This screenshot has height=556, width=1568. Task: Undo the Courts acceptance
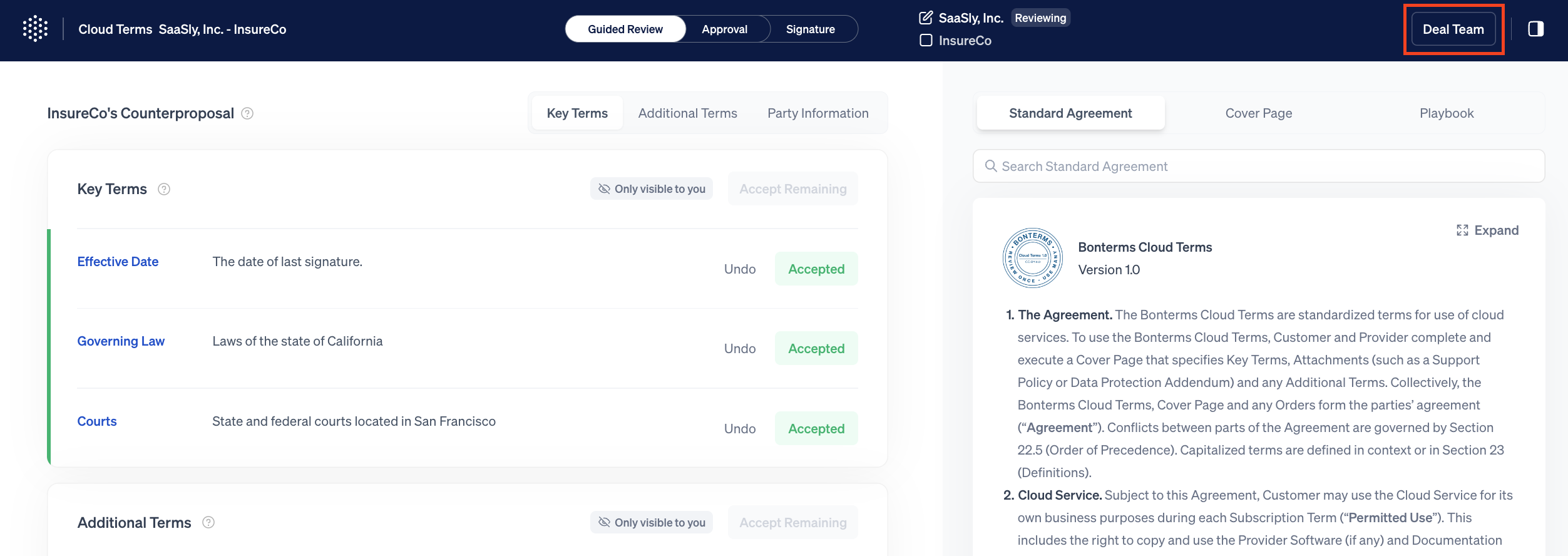pyautogui.click(x=740, y=428)
